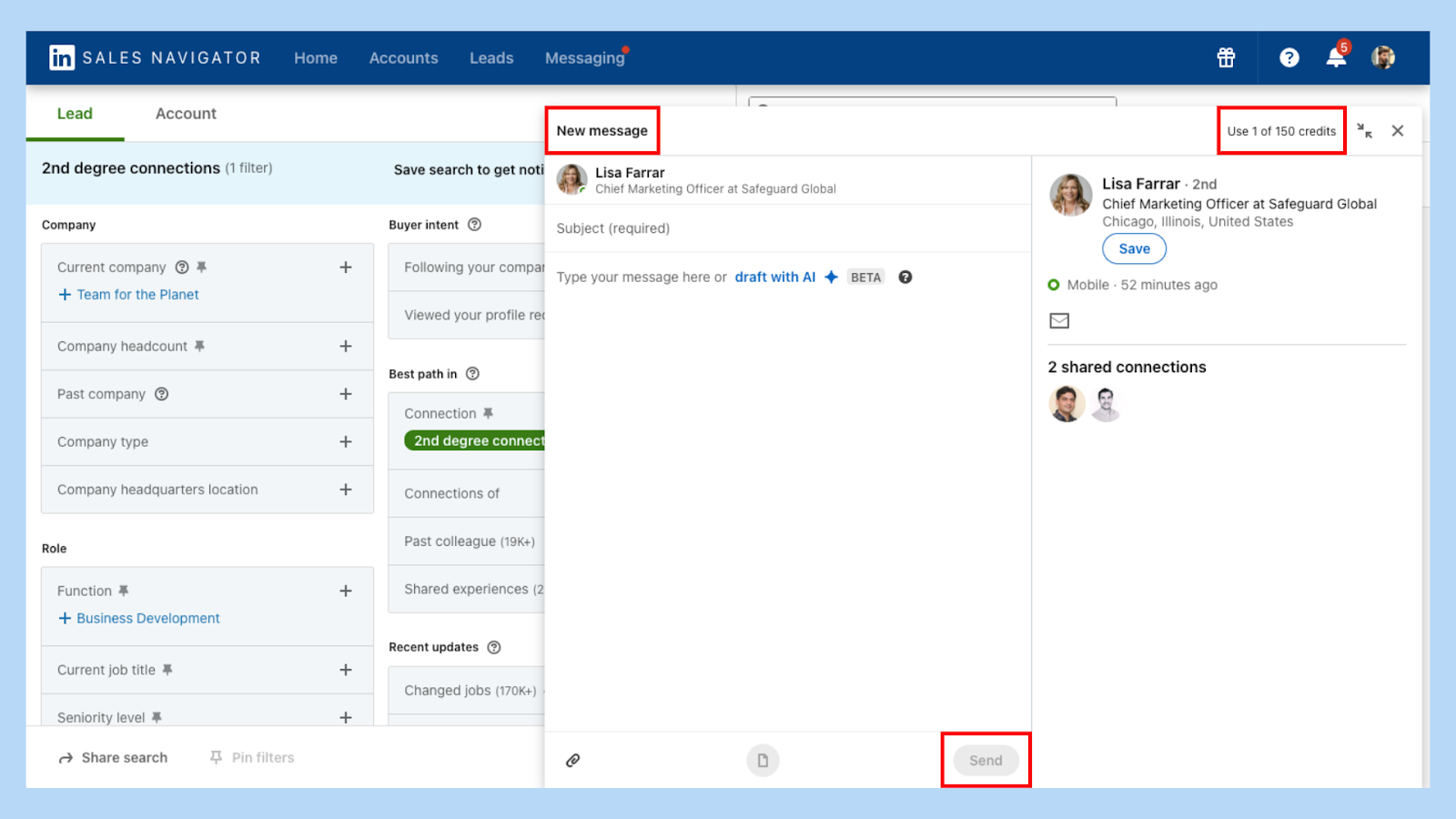This screenshot has width=1456, height=819.
Task: Expand the Function filter
Action: point(346,591)
